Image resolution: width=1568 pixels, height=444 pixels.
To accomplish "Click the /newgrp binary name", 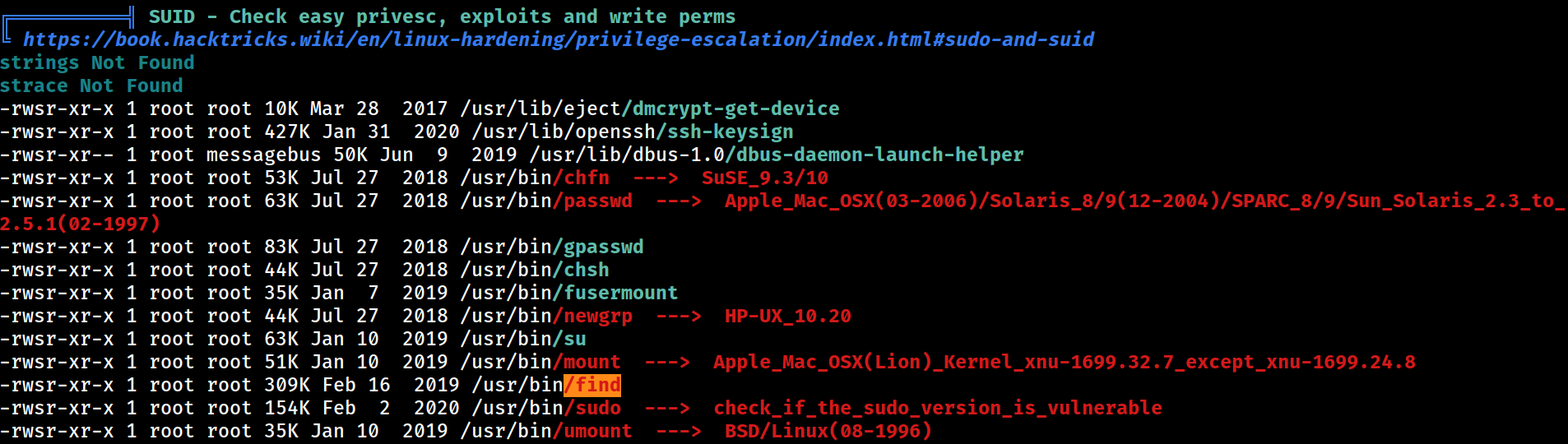I will click(x=593, y=316).
